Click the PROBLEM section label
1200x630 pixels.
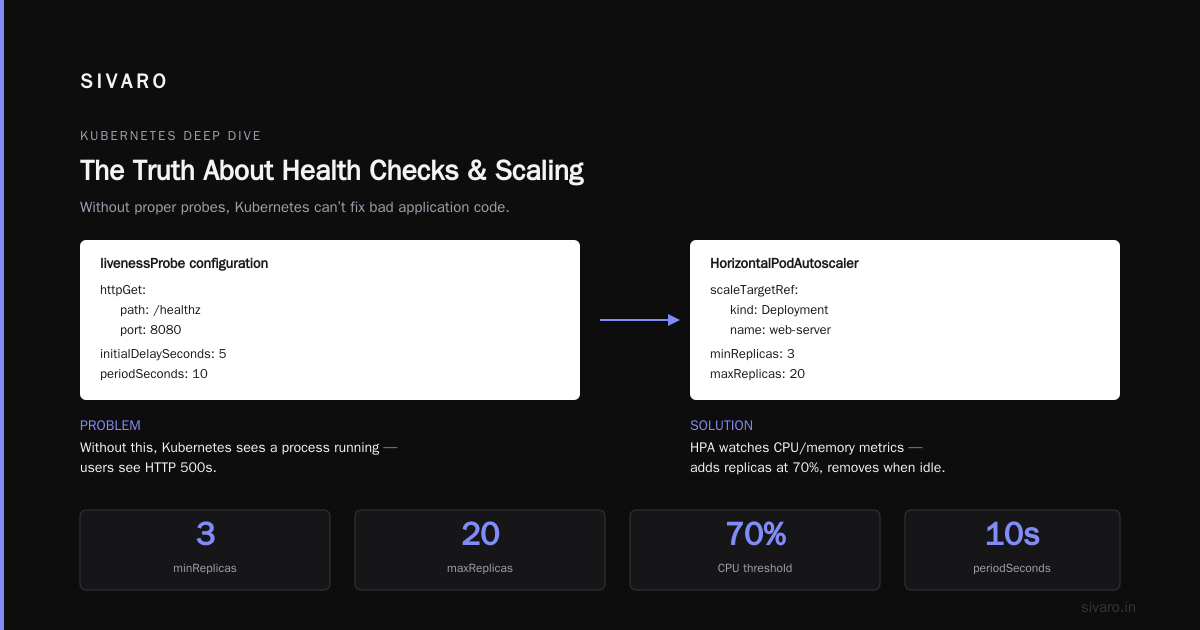110,426
